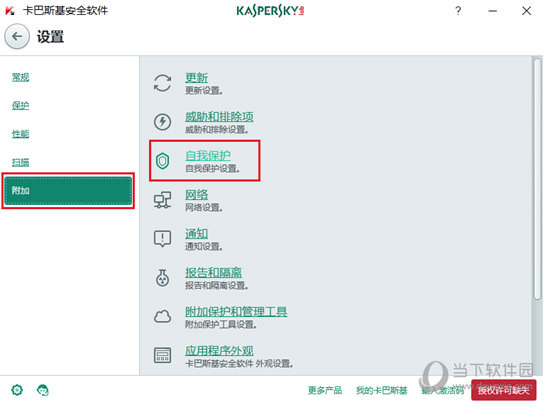Click the application appearance window icon

tap(162, 355)
